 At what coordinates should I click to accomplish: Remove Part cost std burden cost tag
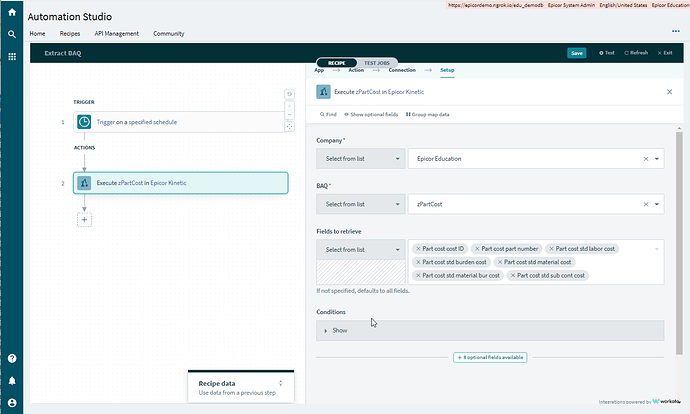(x=418, y=262)
